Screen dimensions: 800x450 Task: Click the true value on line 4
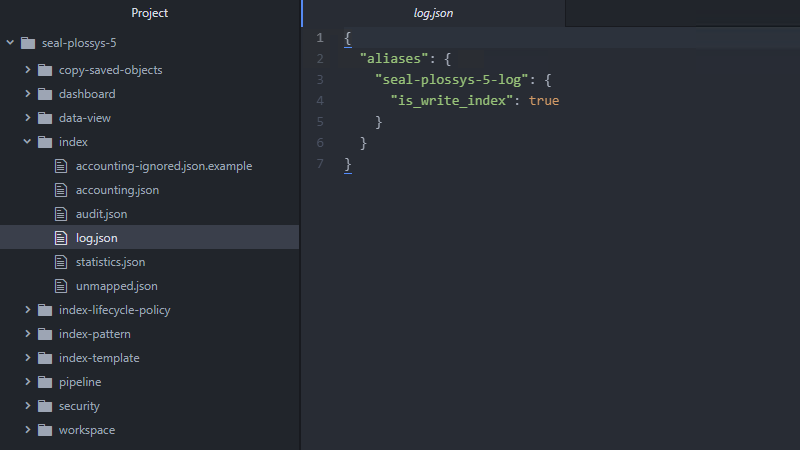pos(544,101)
